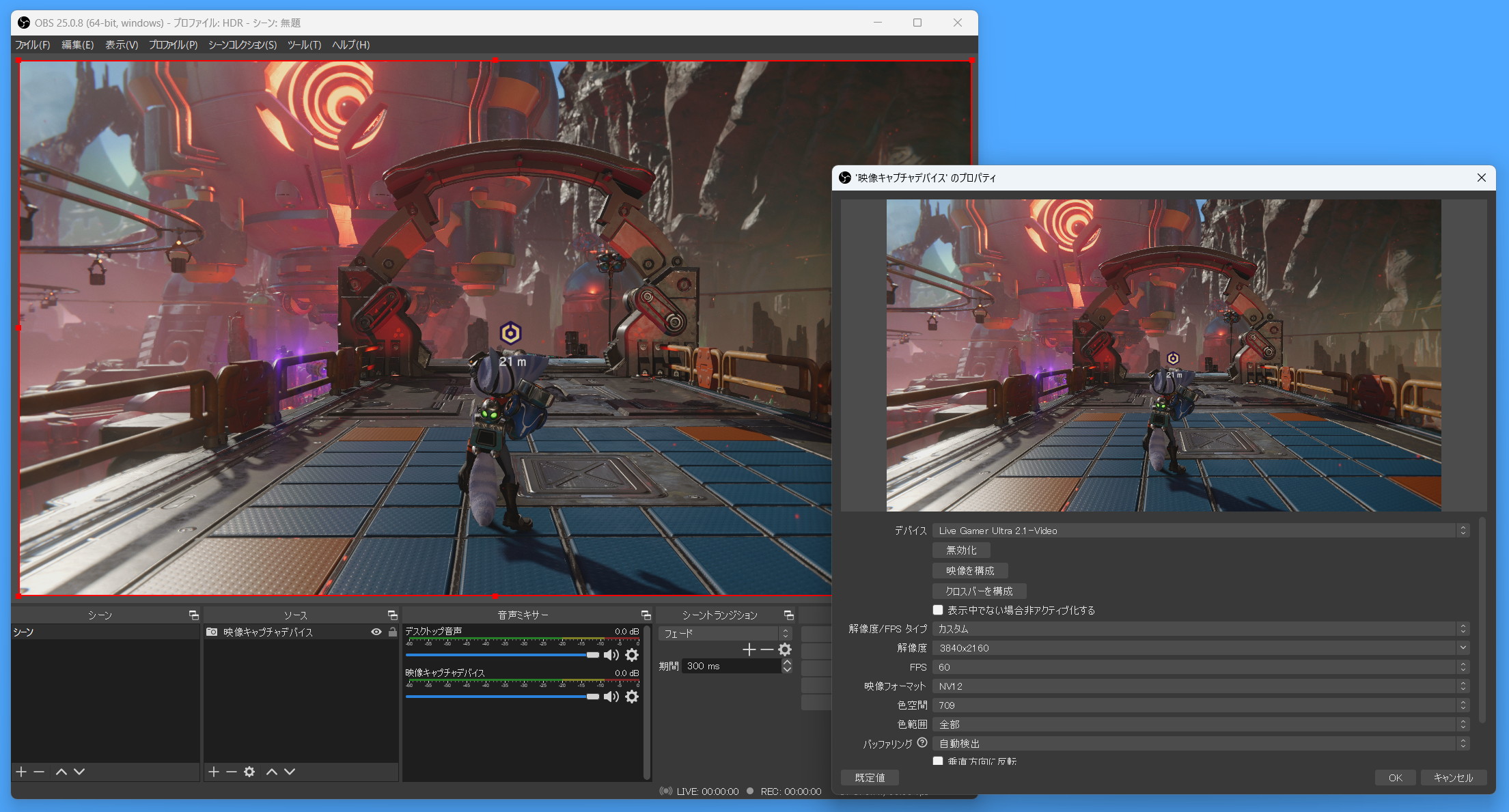Check 表示中でない場合非アクティブ化する checkbox
Viewport: 1509px width, 812px height.
pyautogui.click(x=938, y=610)
